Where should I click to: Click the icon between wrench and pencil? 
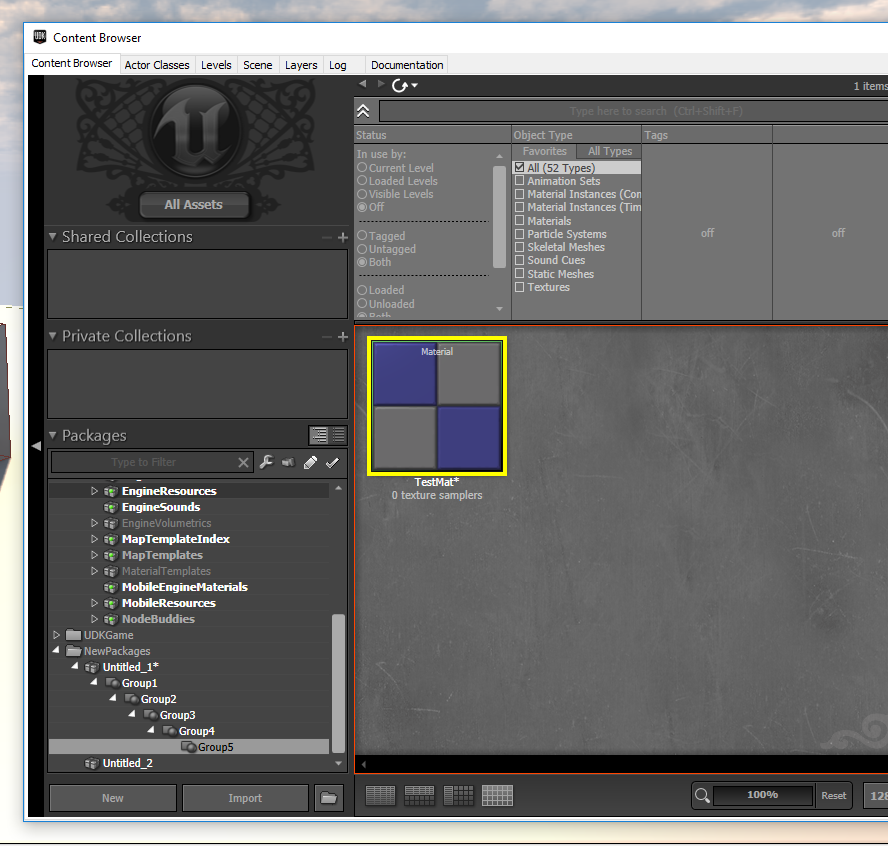coord(288,462)
